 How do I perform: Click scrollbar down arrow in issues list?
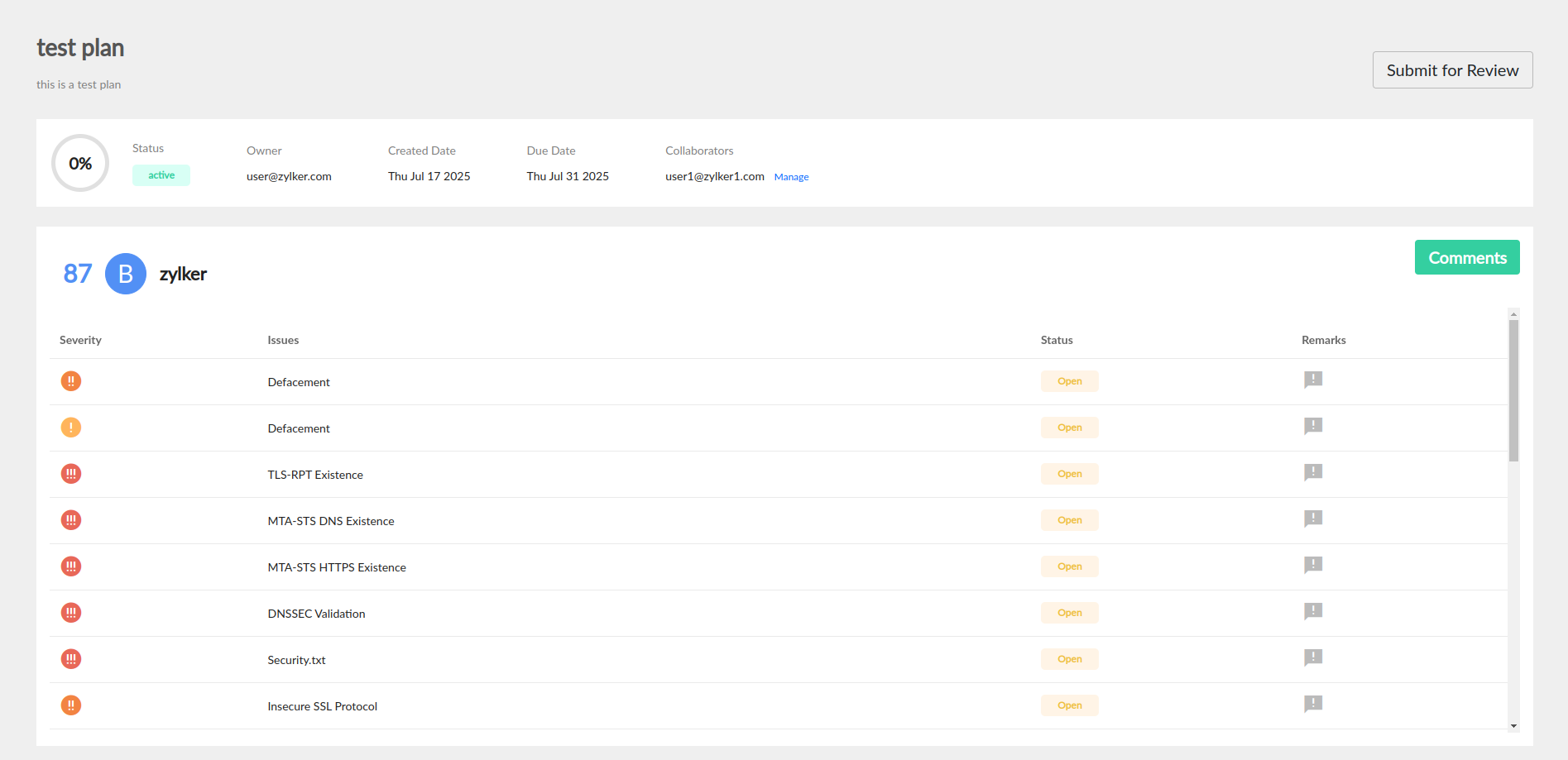(1513, 726)
